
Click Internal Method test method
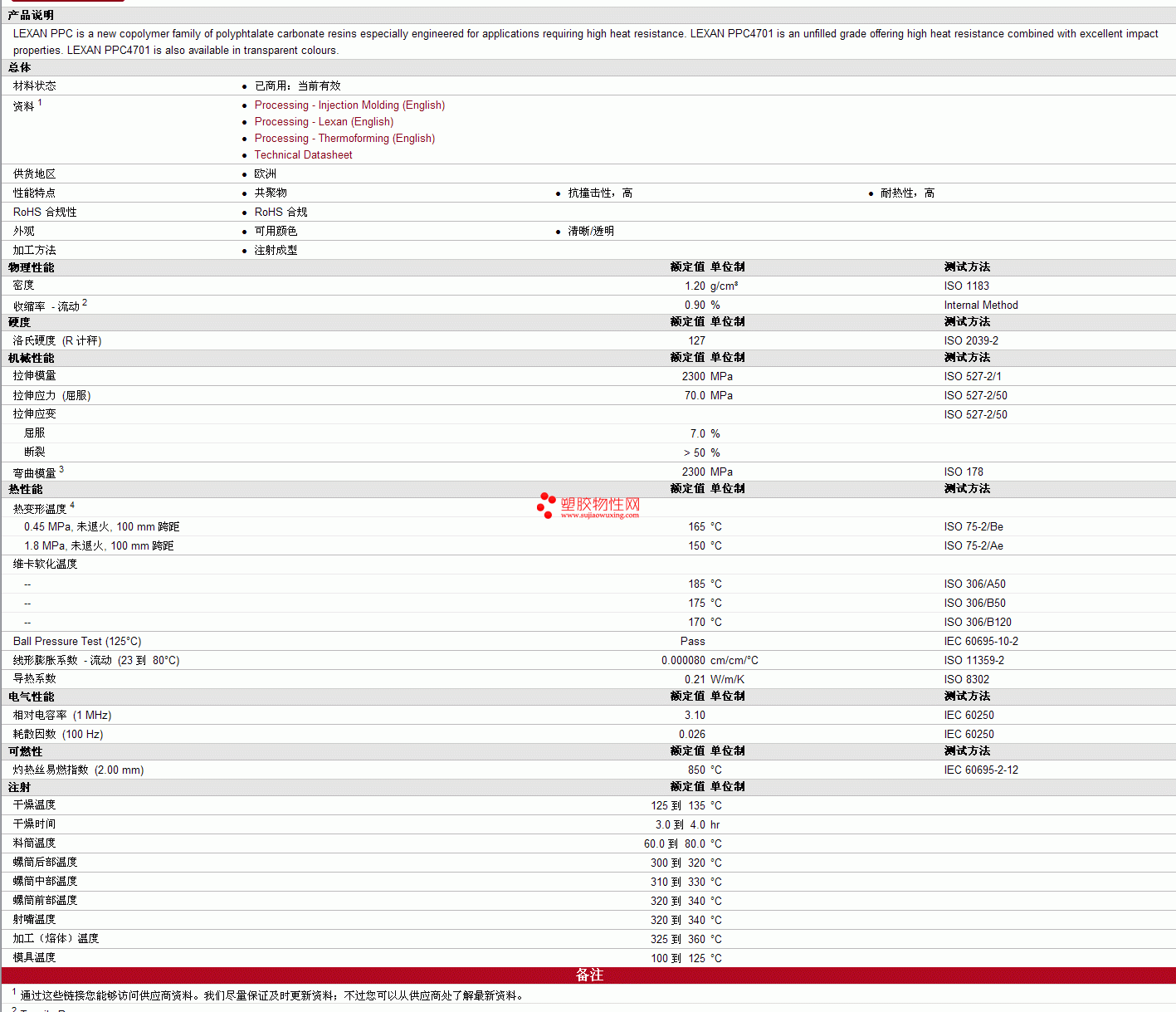pos(981,306)
